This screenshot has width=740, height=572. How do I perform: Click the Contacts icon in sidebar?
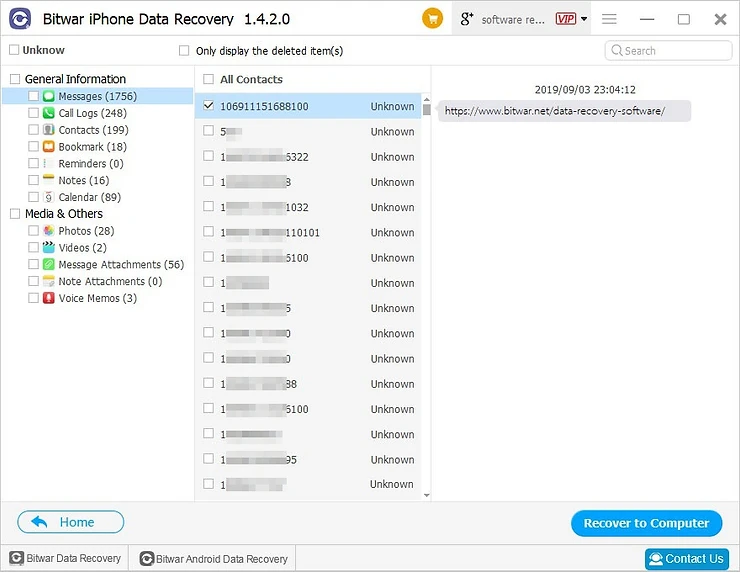[x=49, y=130]
